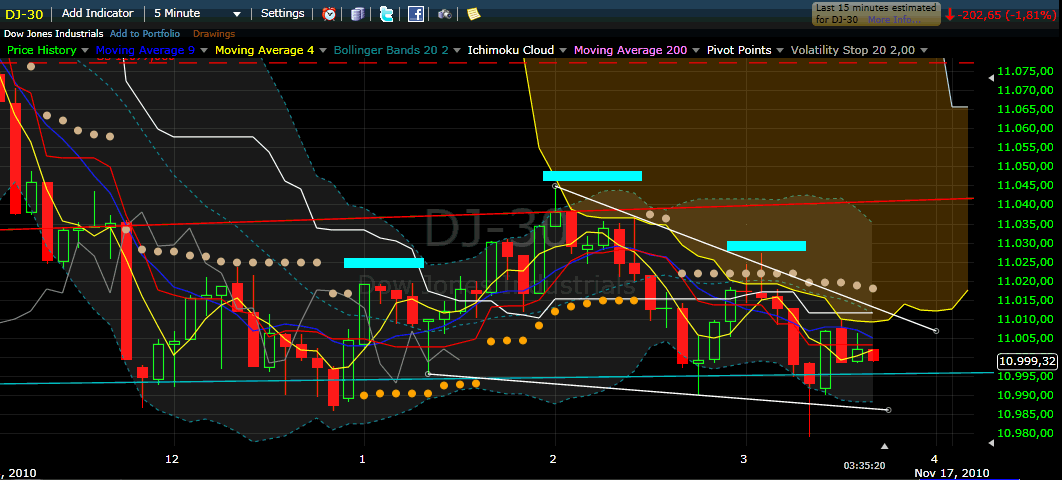Open the Drawings link

click(214, 33)
